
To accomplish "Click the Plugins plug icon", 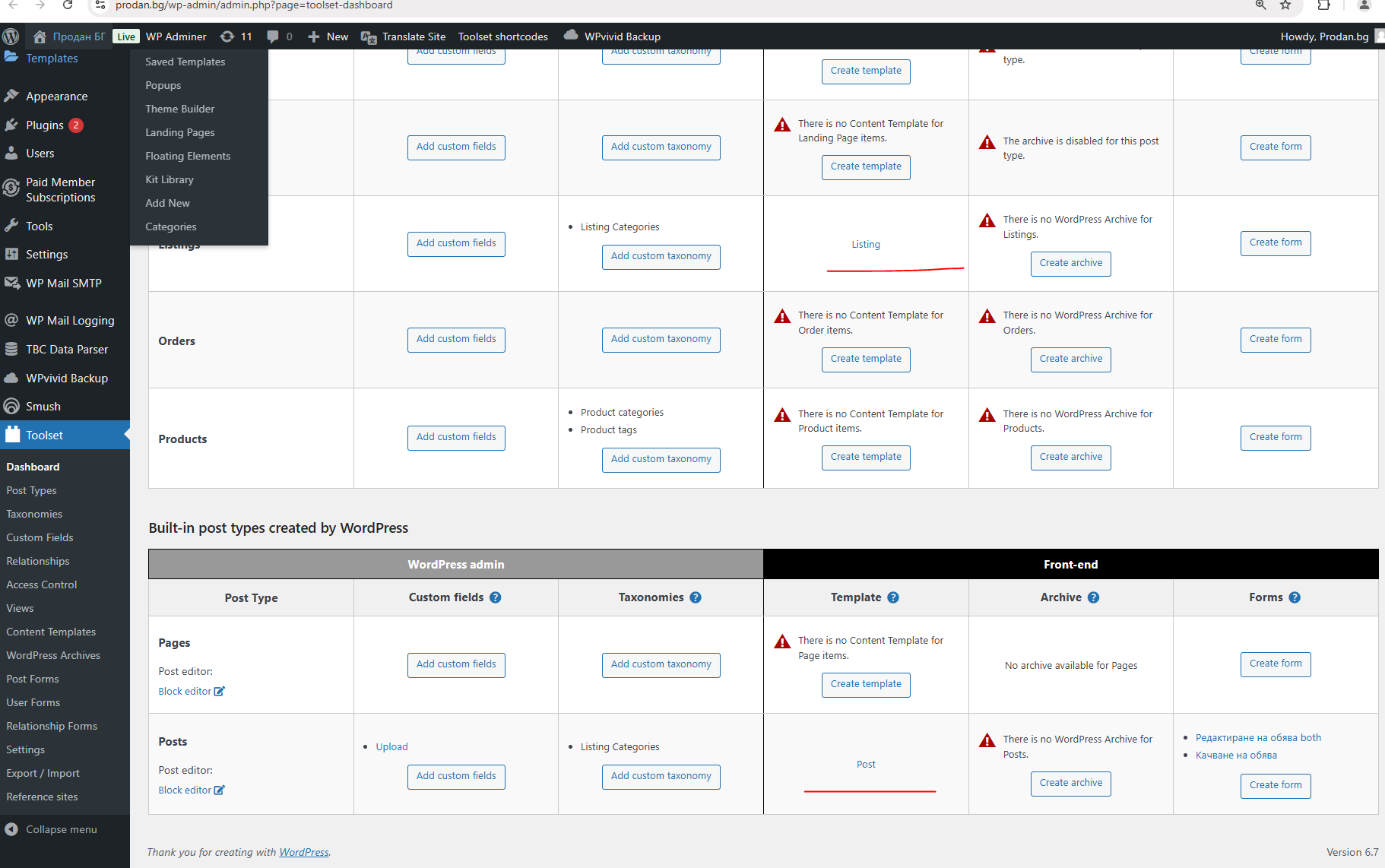I will [11, 125].
